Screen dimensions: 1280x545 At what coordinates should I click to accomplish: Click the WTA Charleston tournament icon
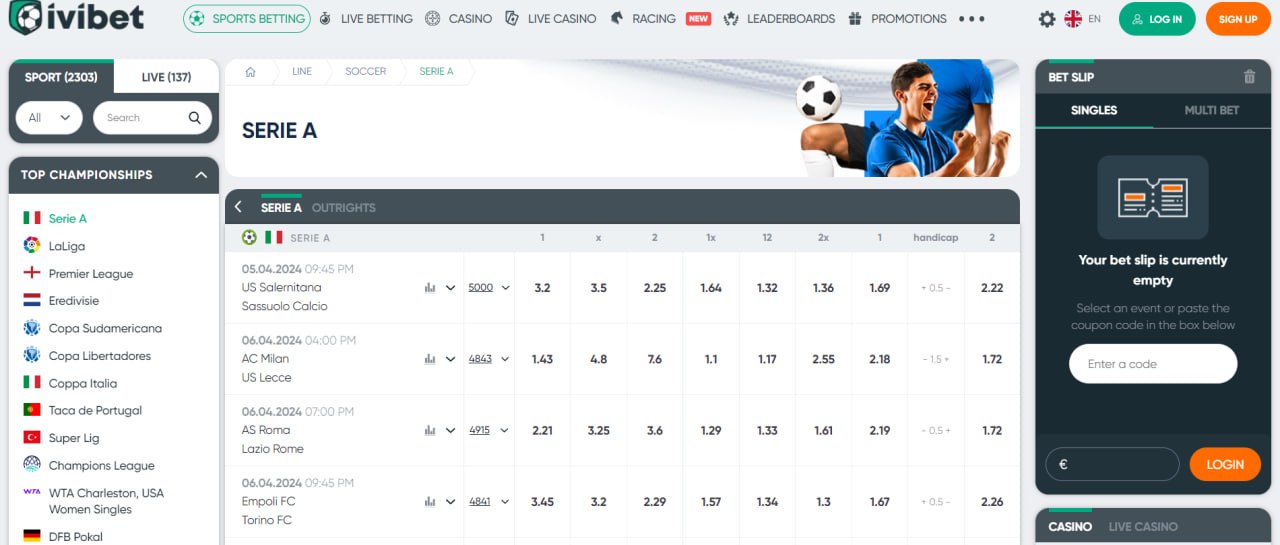pos(32,492)
